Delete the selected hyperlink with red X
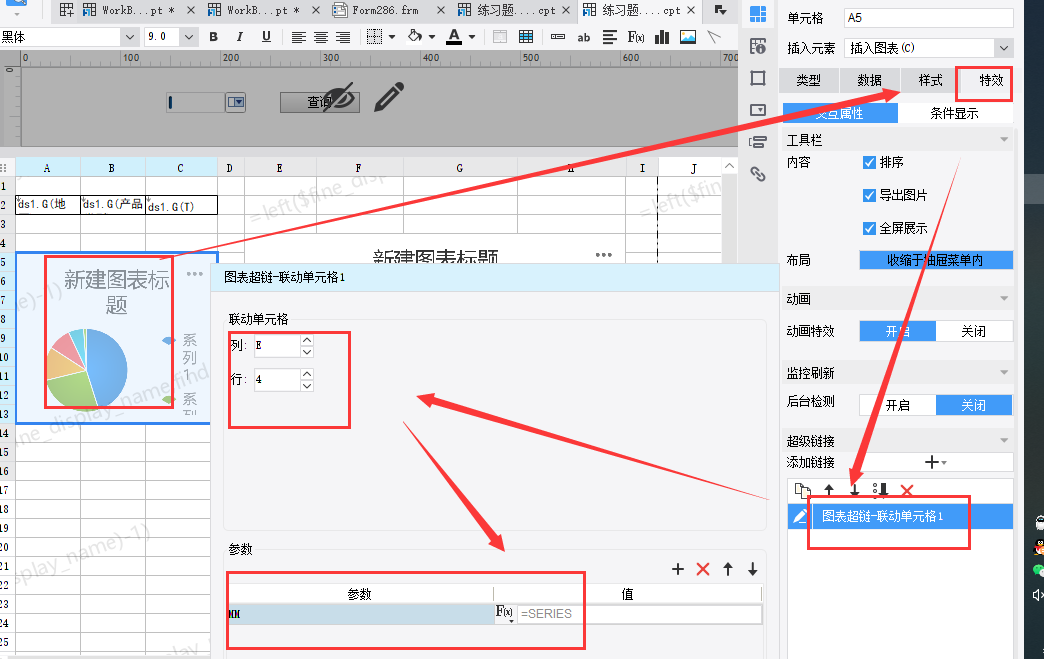 click(906, 491)
